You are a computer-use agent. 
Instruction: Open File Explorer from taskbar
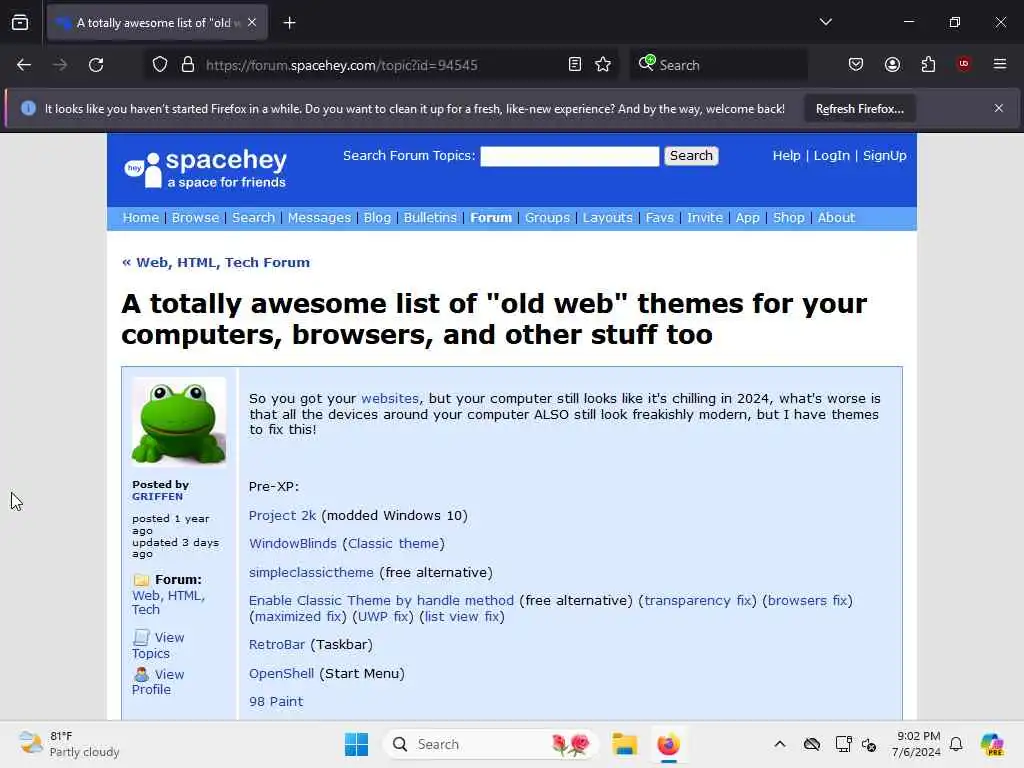pos(624,744)
